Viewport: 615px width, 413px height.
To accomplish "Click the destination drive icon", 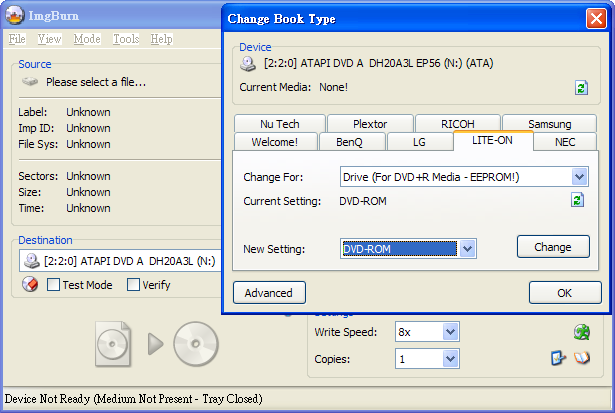I will tap(32, 261).
